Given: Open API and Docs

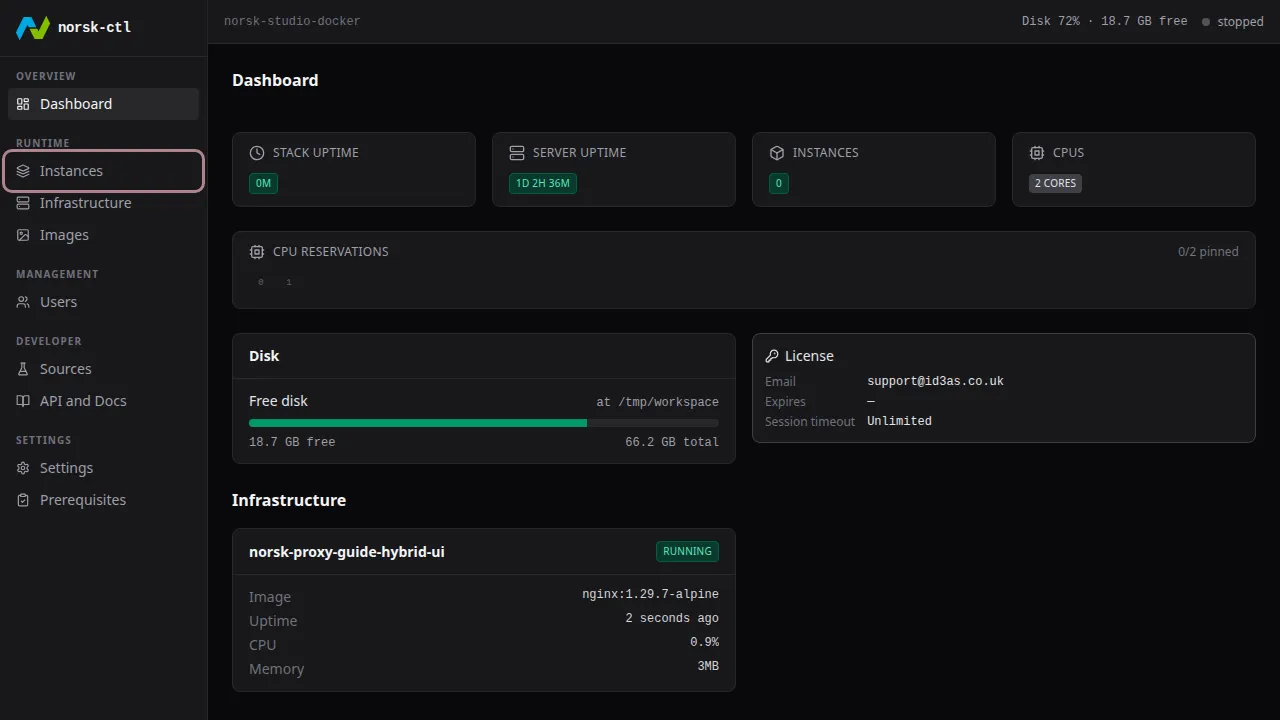Looking at the screenshot, I should point(103,401).
